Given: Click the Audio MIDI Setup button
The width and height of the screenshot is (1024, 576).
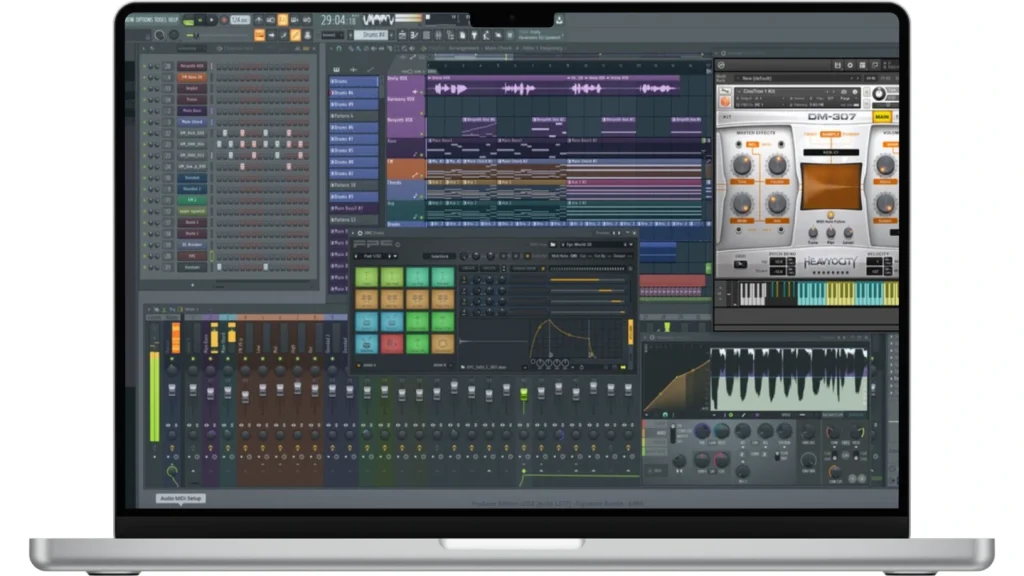Looking at the screenshot, I should 181,498.
